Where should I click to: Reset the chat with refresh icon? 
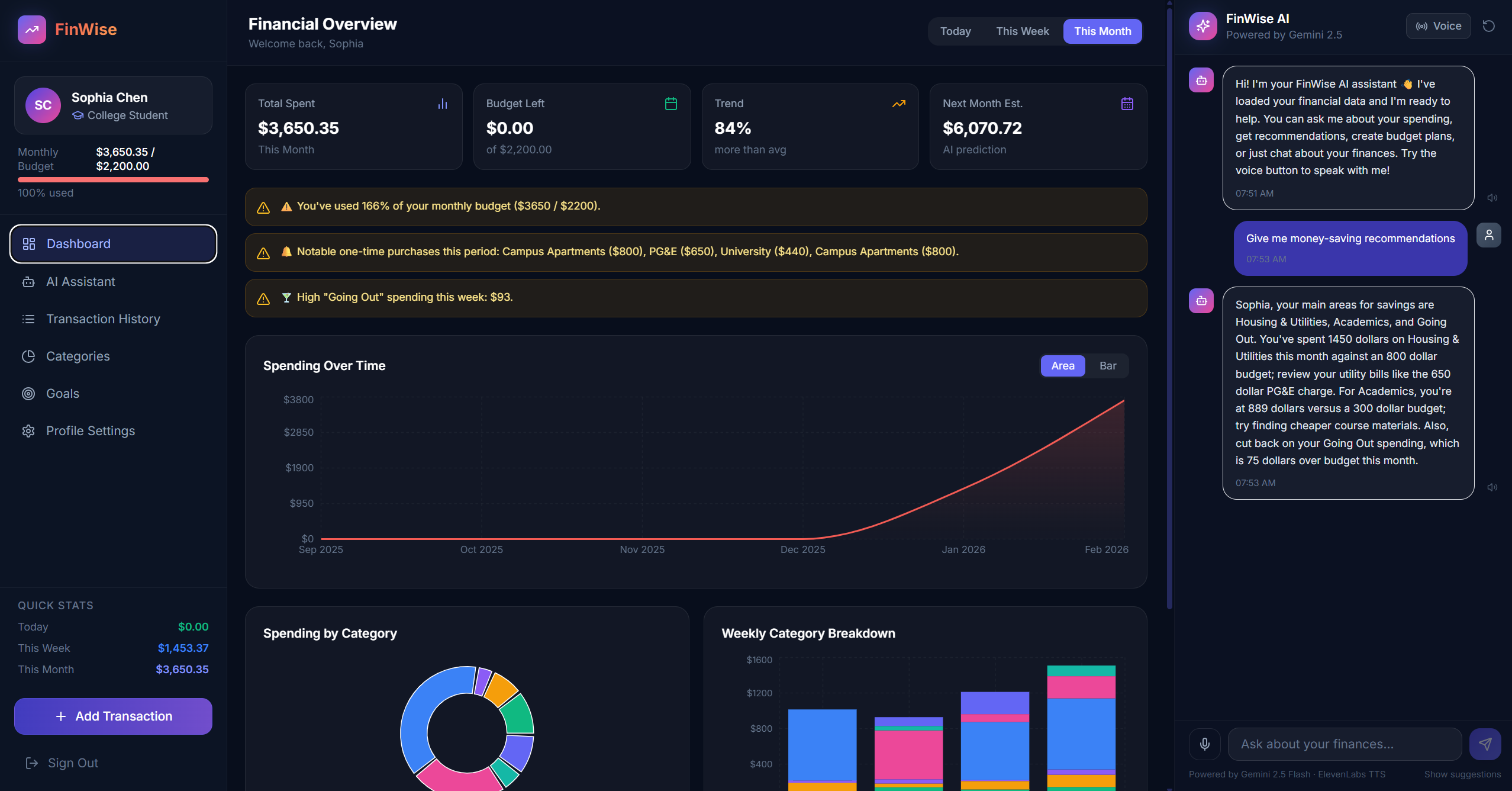[1488, 26]
